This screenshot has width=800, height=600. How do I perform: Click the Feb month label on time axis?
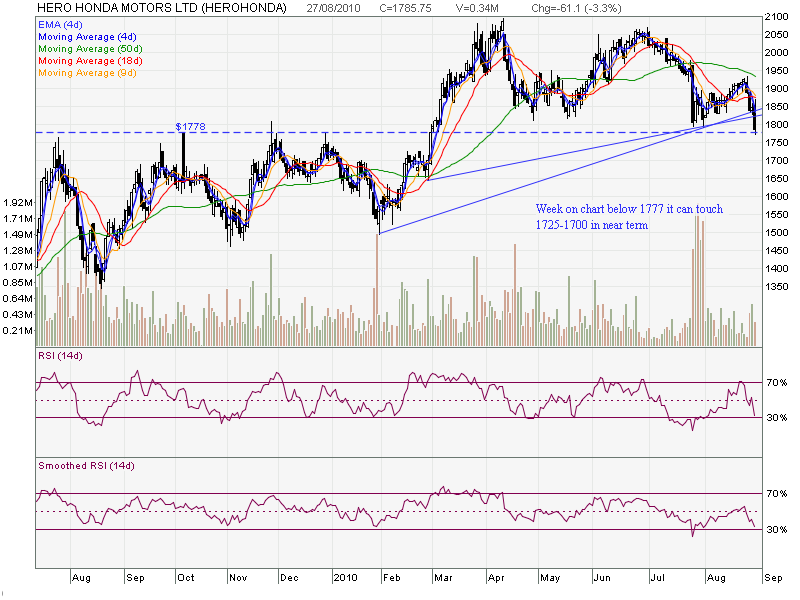tap(392, 578)
